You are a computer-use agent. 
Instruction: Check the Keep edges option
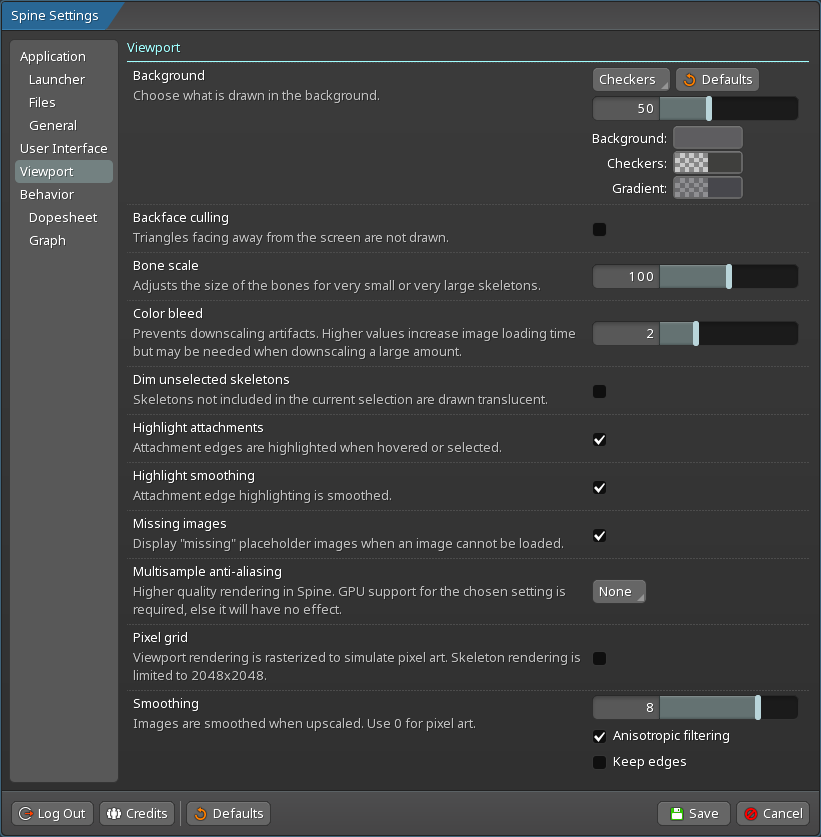[600, 763]
